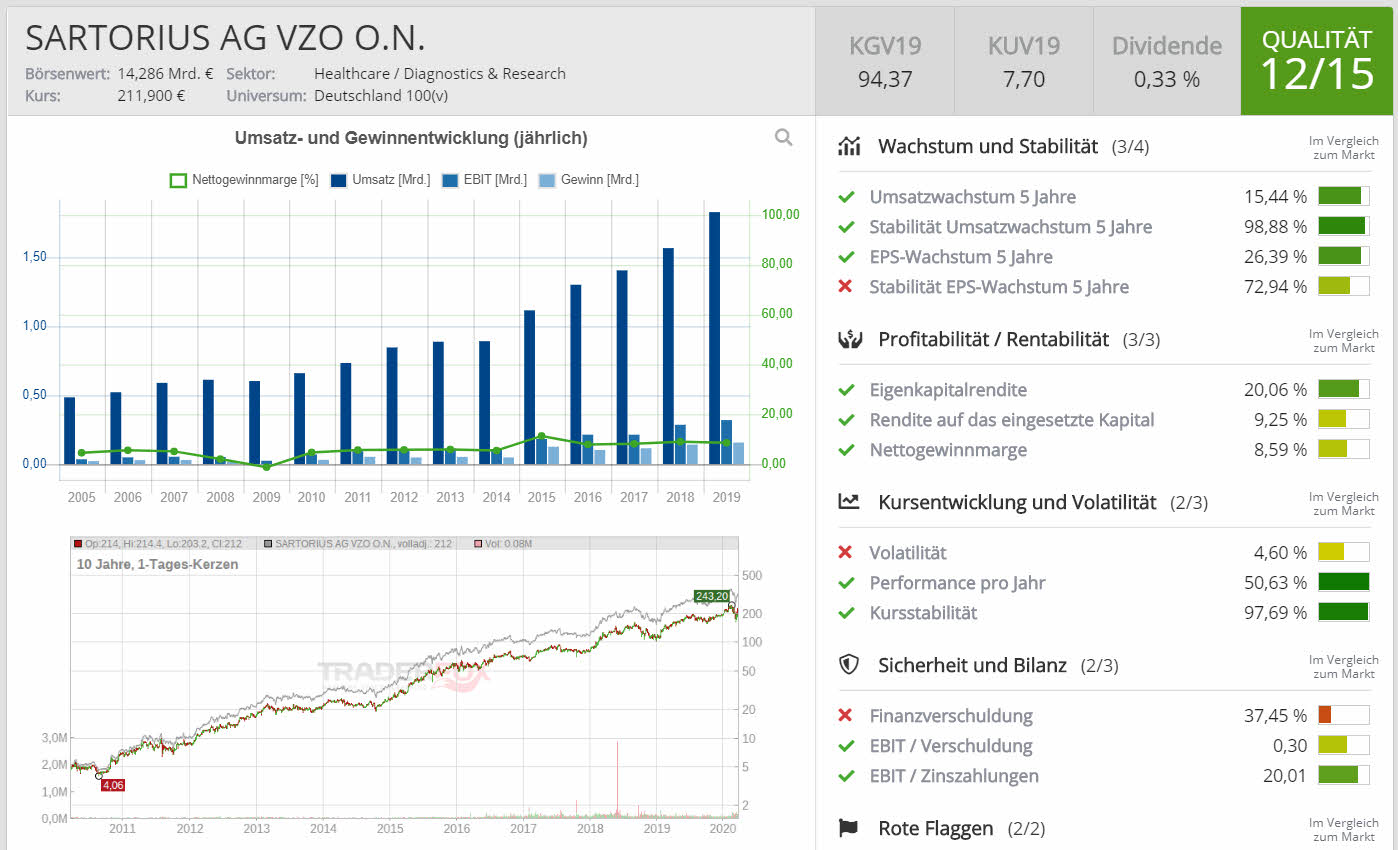This screenshot has height=850, width=1398.
Task: Click the KGV19 94,37 tile
Action: 885,61
